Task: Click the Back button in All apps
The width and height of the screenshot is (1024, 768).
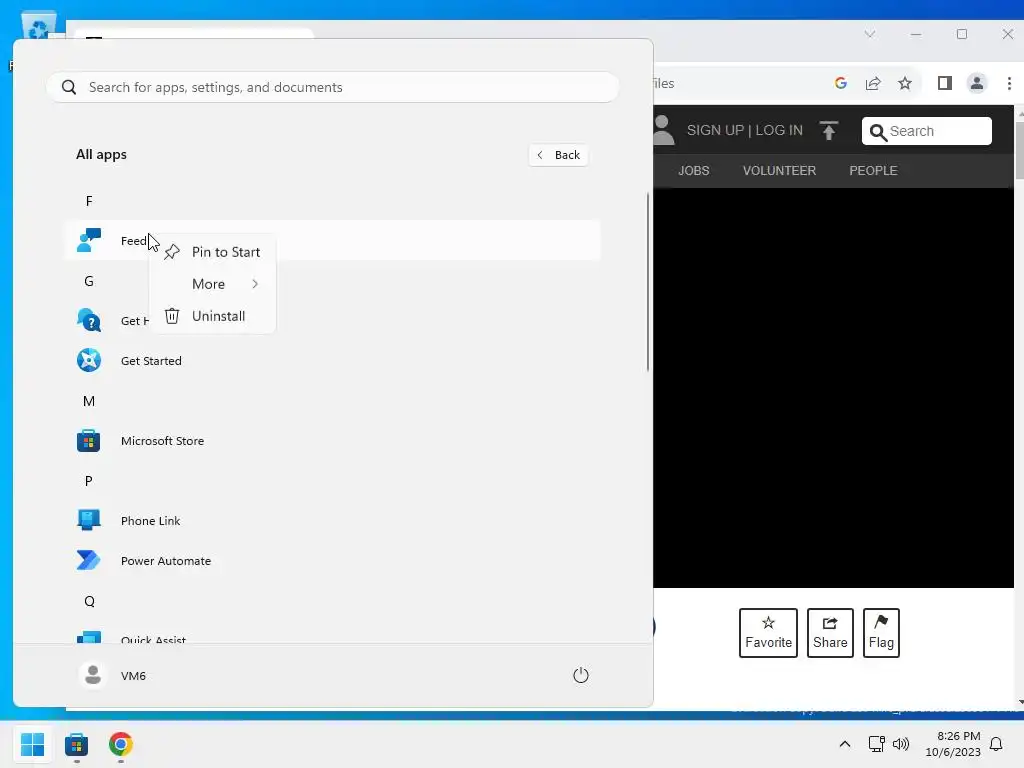Action: pos(558,155)
